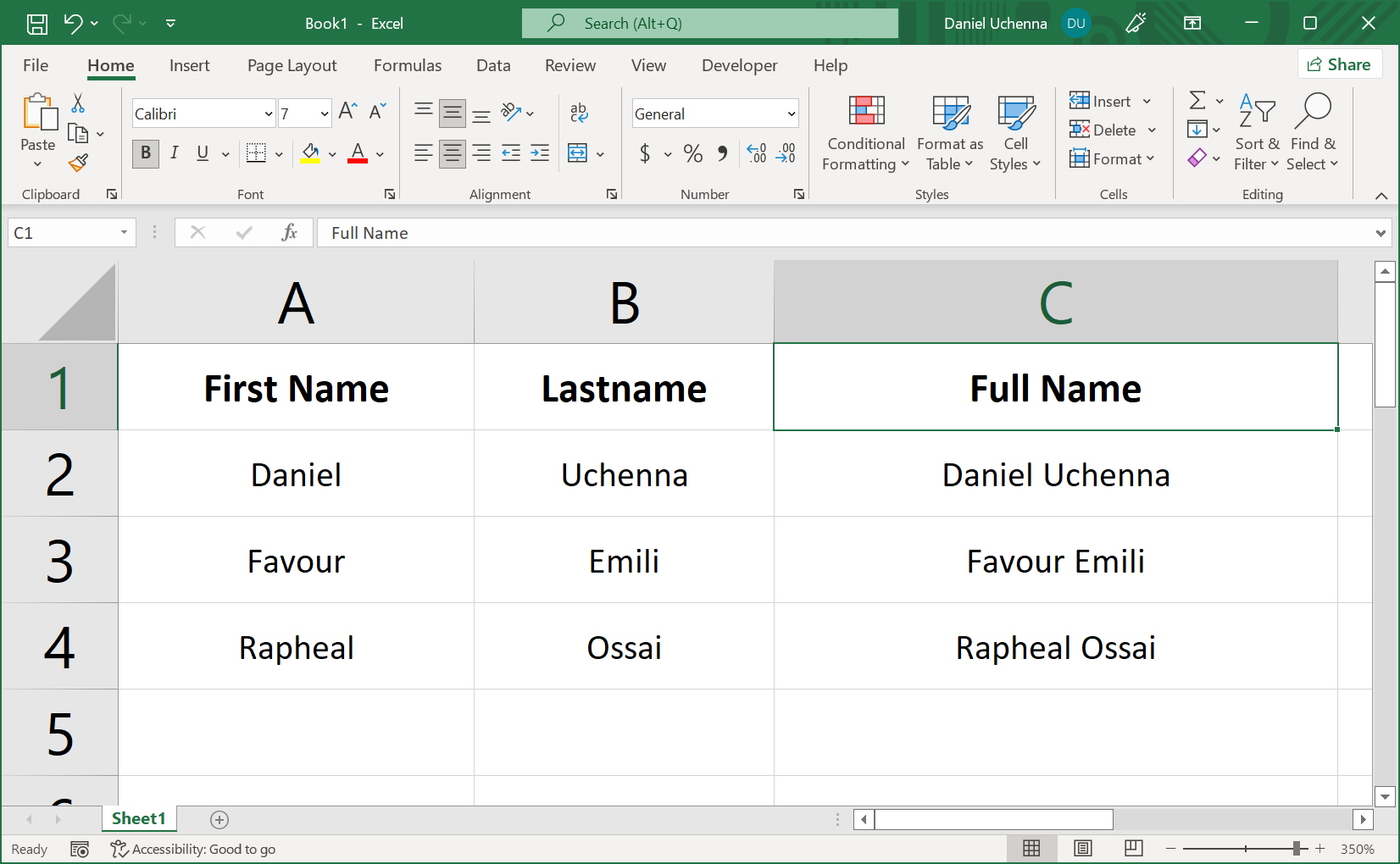This screenshot has height=864, width=1400.
Task: Collapse the ribbon with the chevron arrow
Action: pos(1381,194)
